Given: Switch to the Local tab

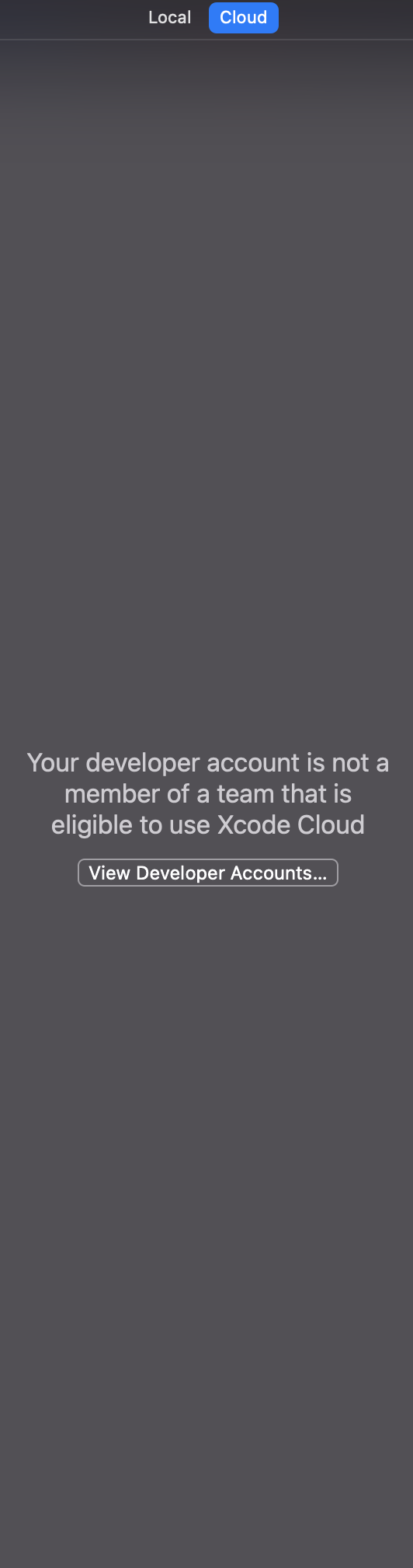Looking at the screenshot, I should [x=169, y=17].
